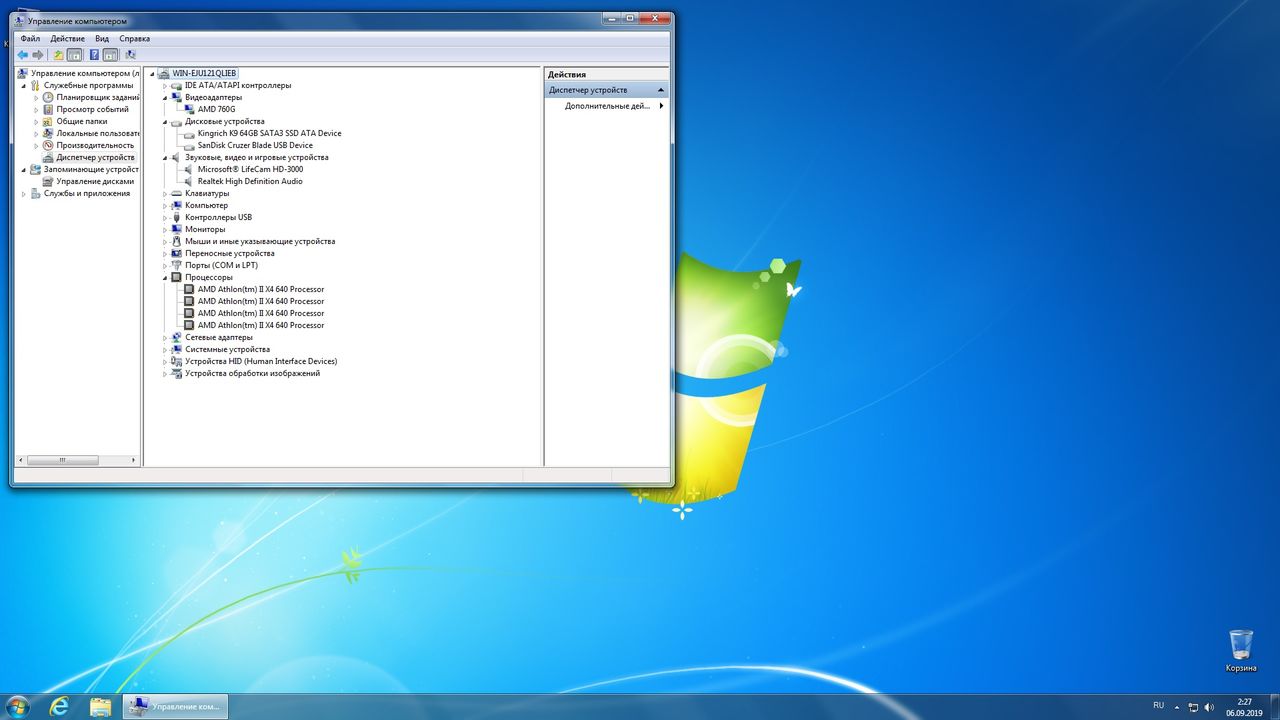Viewport: 1280px width, 720px height.
Task: Open the Действие menu
Action: coord(68,38)
